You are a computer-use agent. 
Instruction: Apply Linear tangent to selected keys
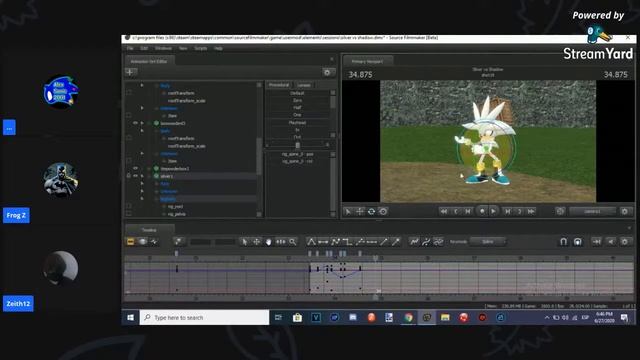[x=336, y=242]
